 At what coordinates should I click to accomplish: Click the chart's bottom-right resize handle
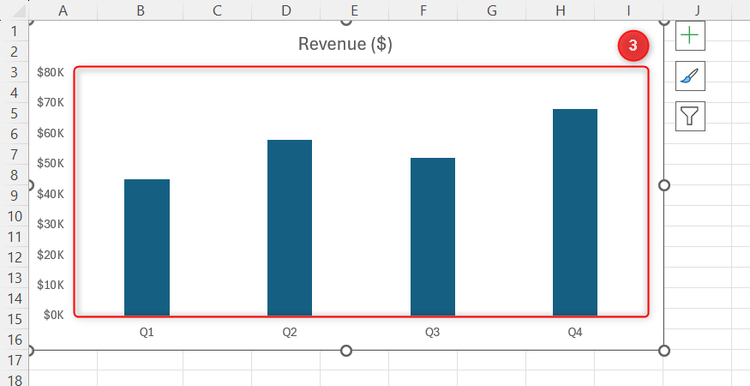click(664, 351)
